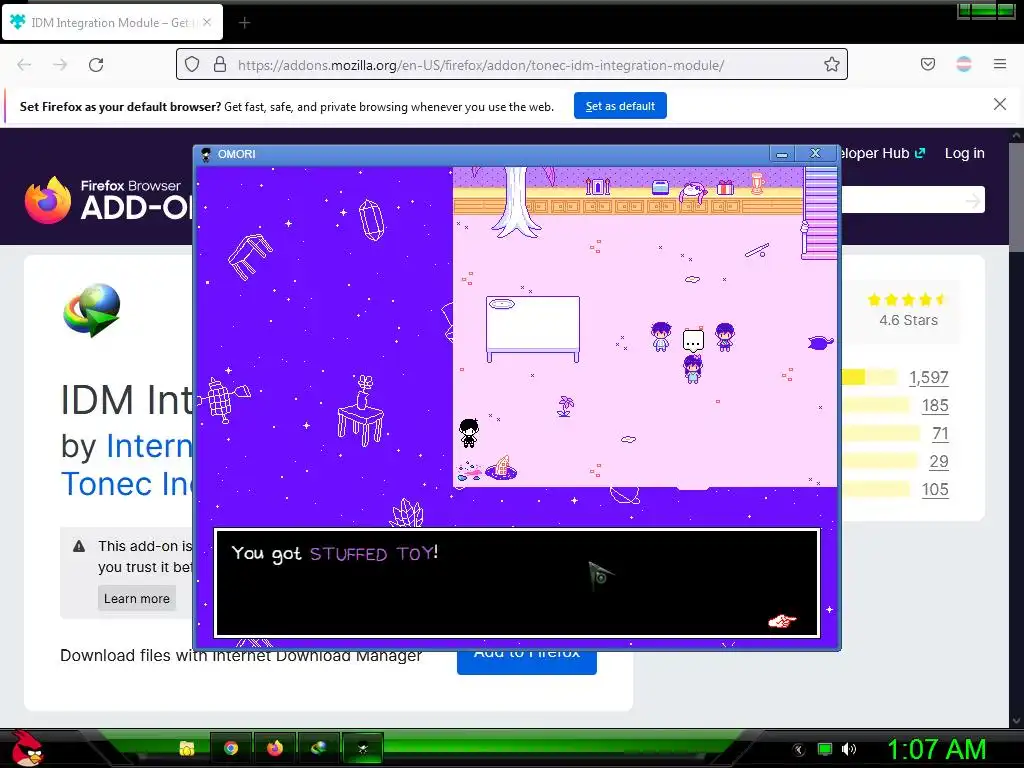Screen dimensions: 1024x768
Task: Click the padlock site info icon
Action: click(x=220, y=64)
